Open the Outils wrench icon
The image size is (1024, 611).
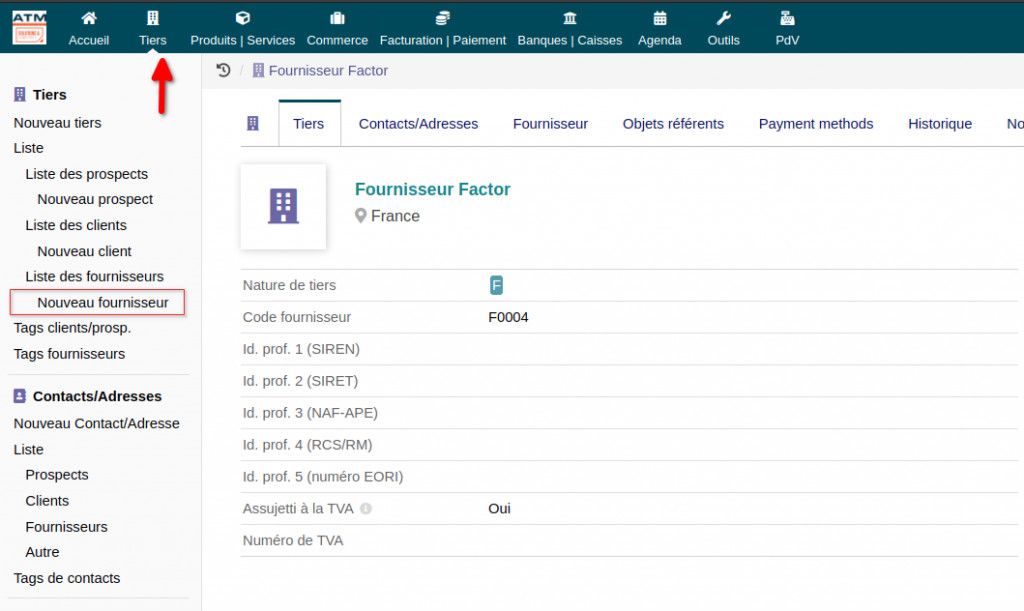coord(724,18)
